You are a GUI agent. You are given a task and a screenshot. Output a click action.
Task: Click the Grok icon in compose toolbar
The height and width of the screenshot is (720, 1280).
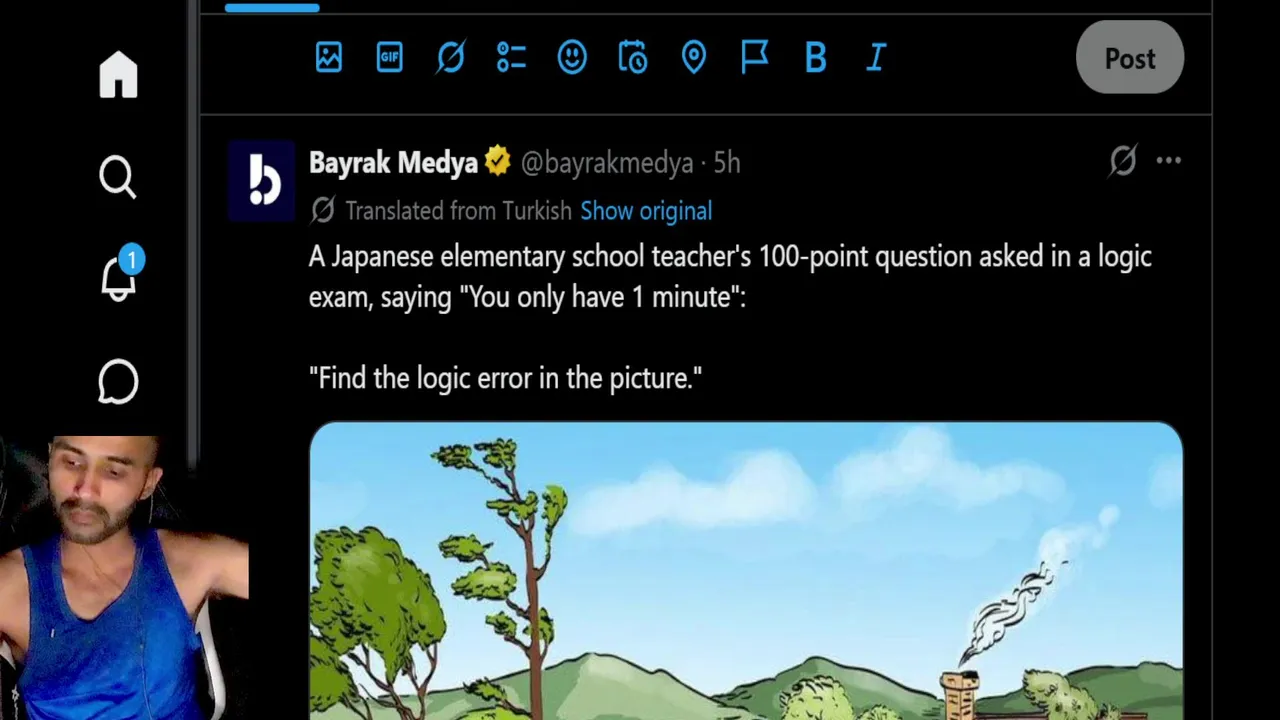[450, 57]
